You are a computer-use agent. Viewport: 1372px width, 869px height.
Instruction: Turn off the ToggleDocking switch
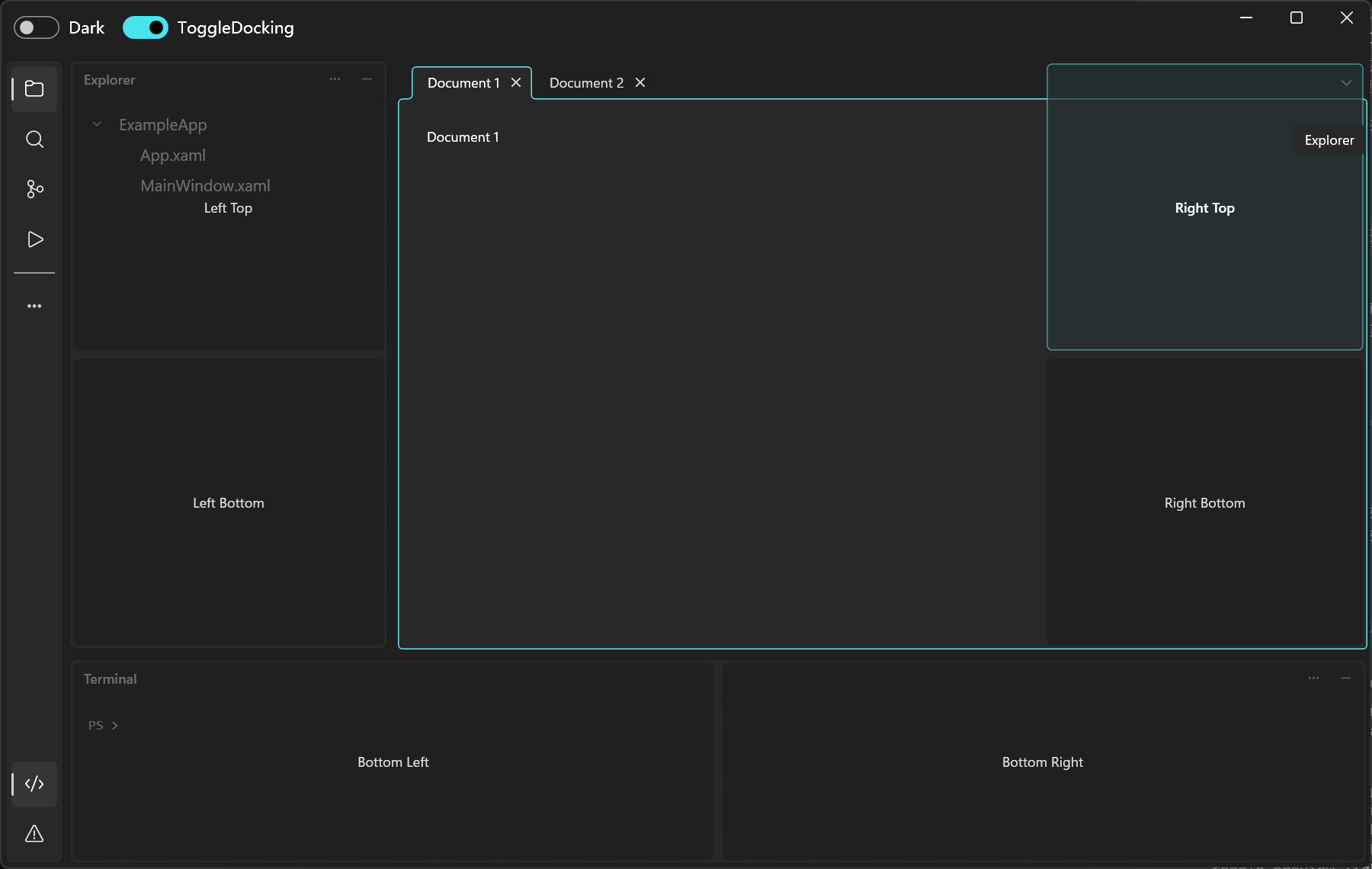(145, 27)
